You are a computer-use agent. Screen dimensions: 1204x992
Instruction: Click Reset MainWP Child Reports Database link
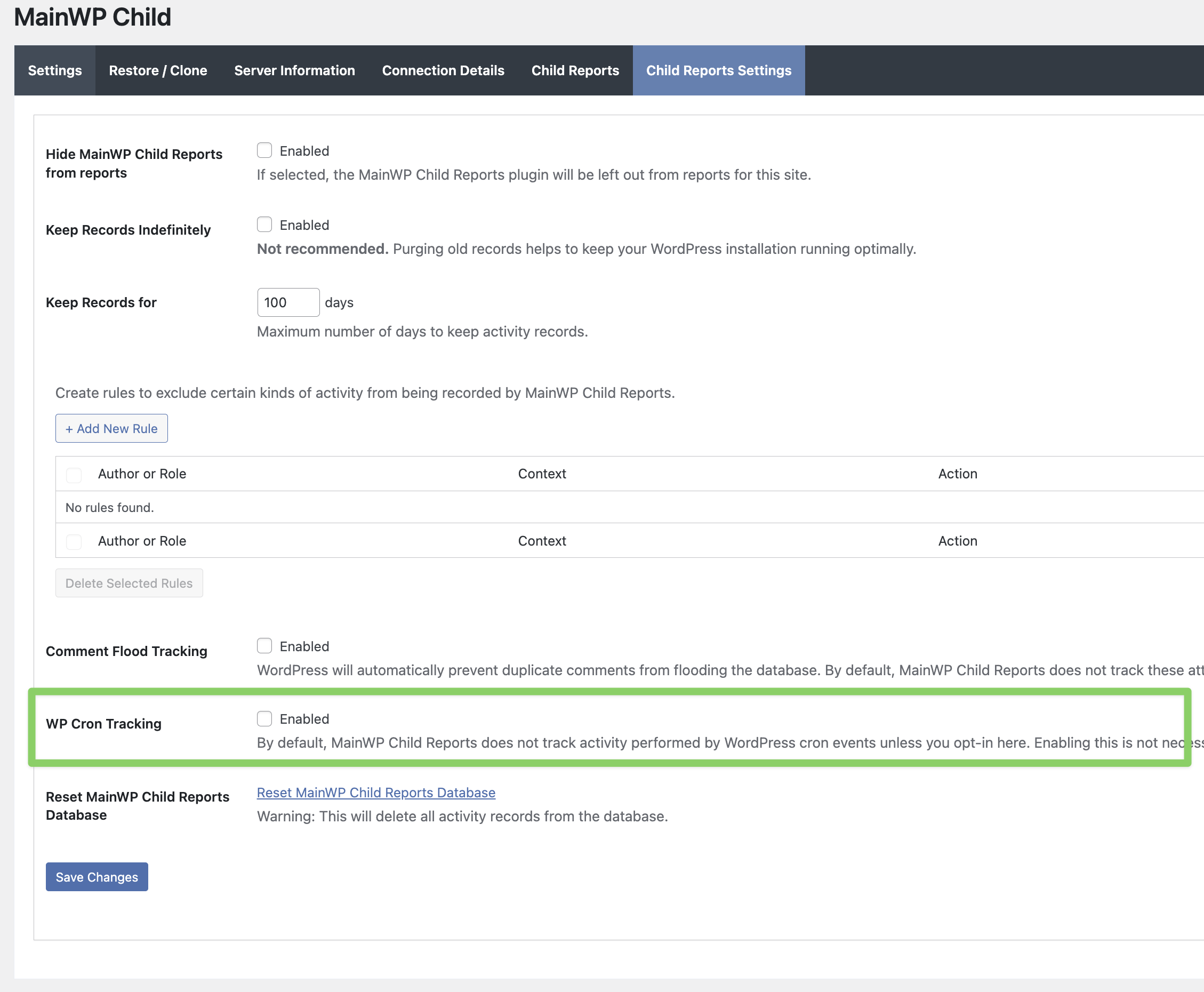pyautogui.click(x=376, y=792)
